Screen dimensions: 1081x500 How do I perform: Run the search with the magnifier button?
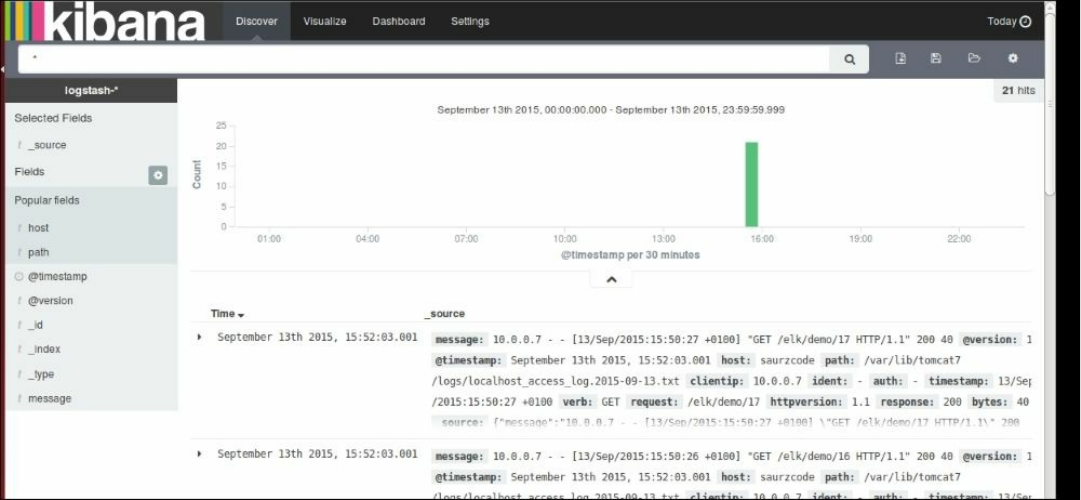click(x=849, y=59)
